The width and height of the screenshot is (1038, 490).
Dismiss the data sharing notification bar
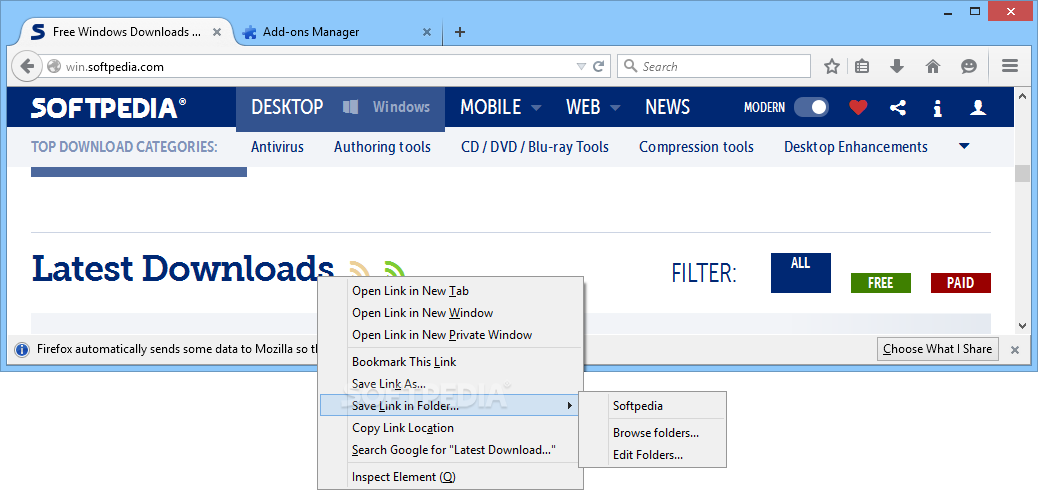point(1015,350)
